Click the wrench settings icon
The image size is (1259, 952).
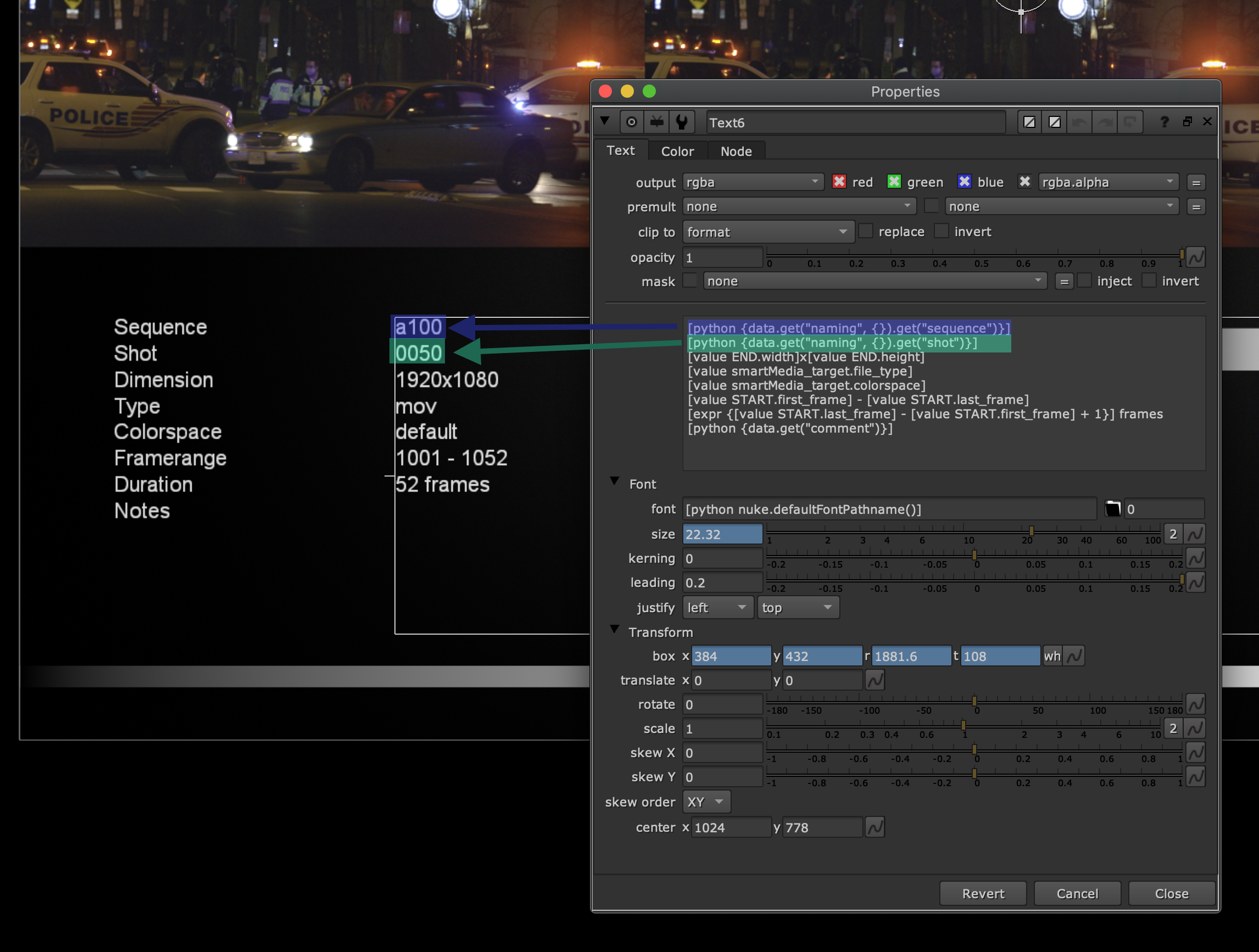point(681,122)
